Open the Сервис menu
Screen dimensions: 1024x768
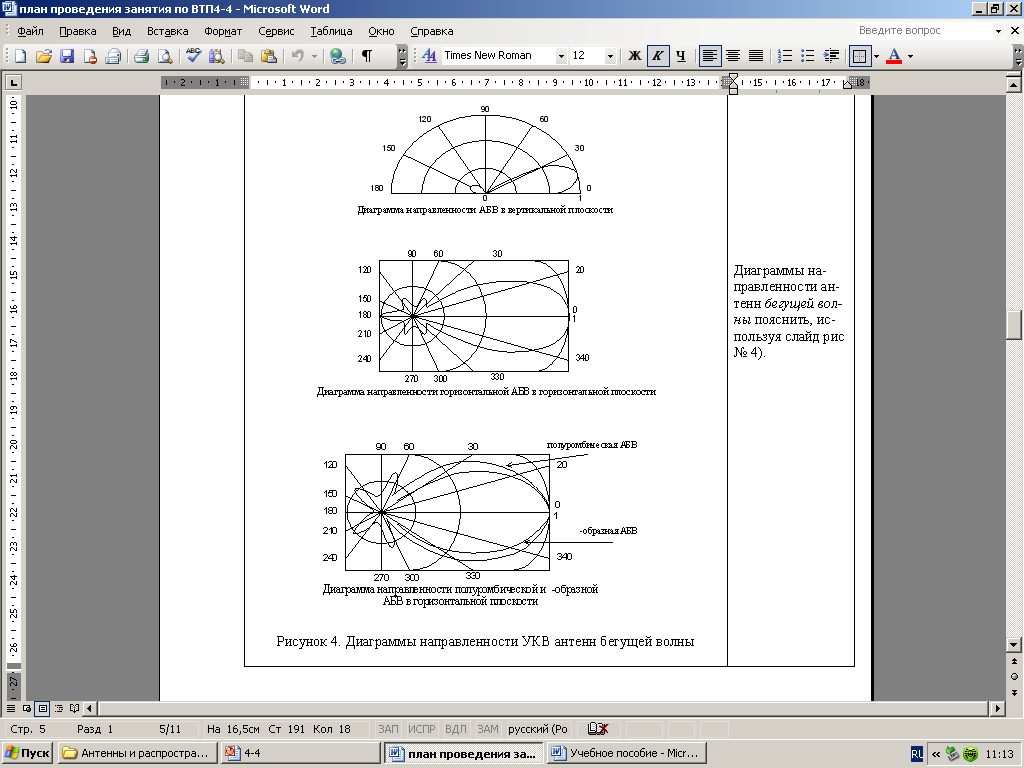(276, 31)
